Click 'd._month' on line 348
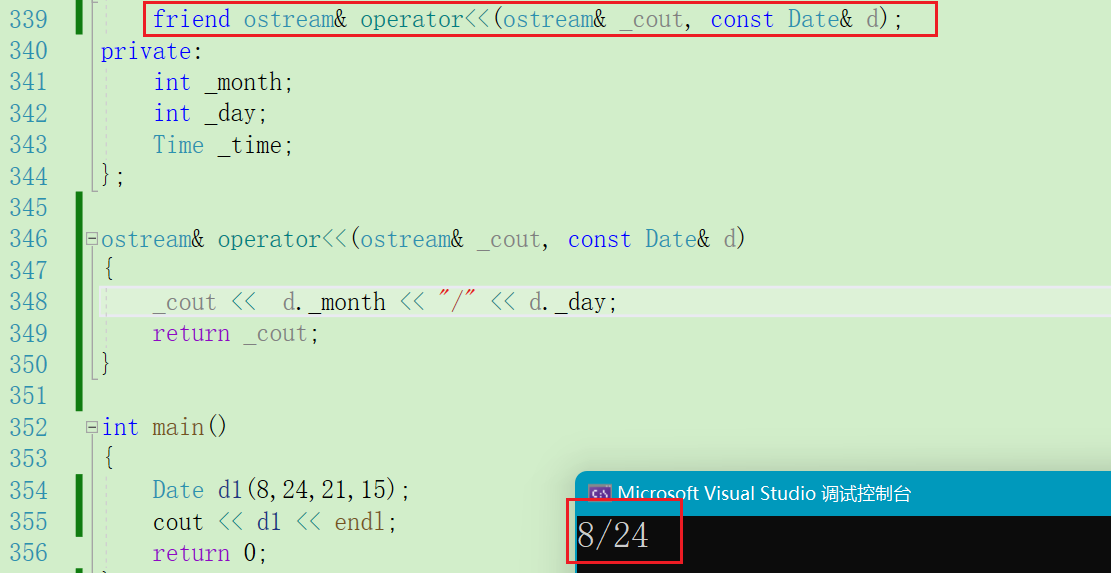The width and height of the screenshot is (1111, 573). [x=334, y=302]
